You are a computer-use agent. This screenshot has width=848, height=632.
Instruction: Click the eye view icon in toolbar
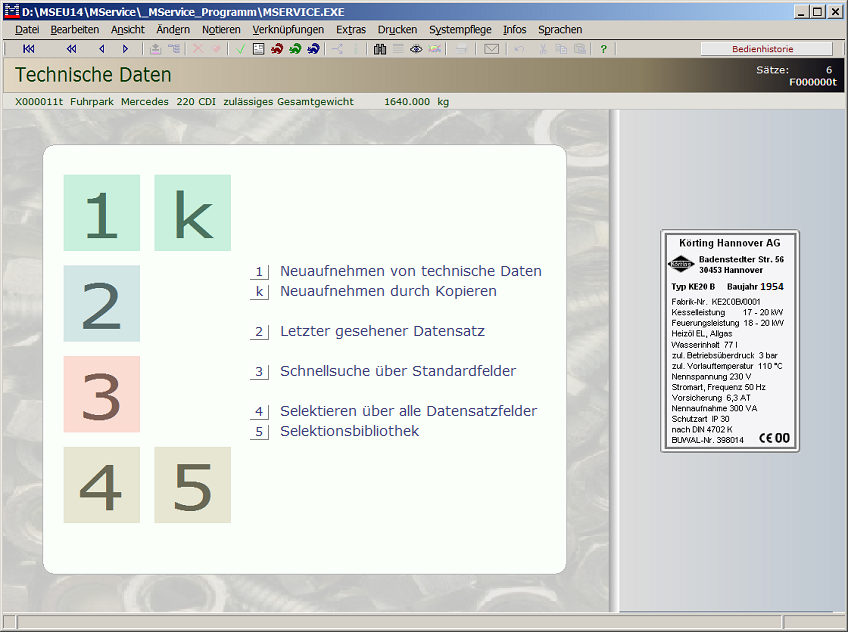coord(416,49)
